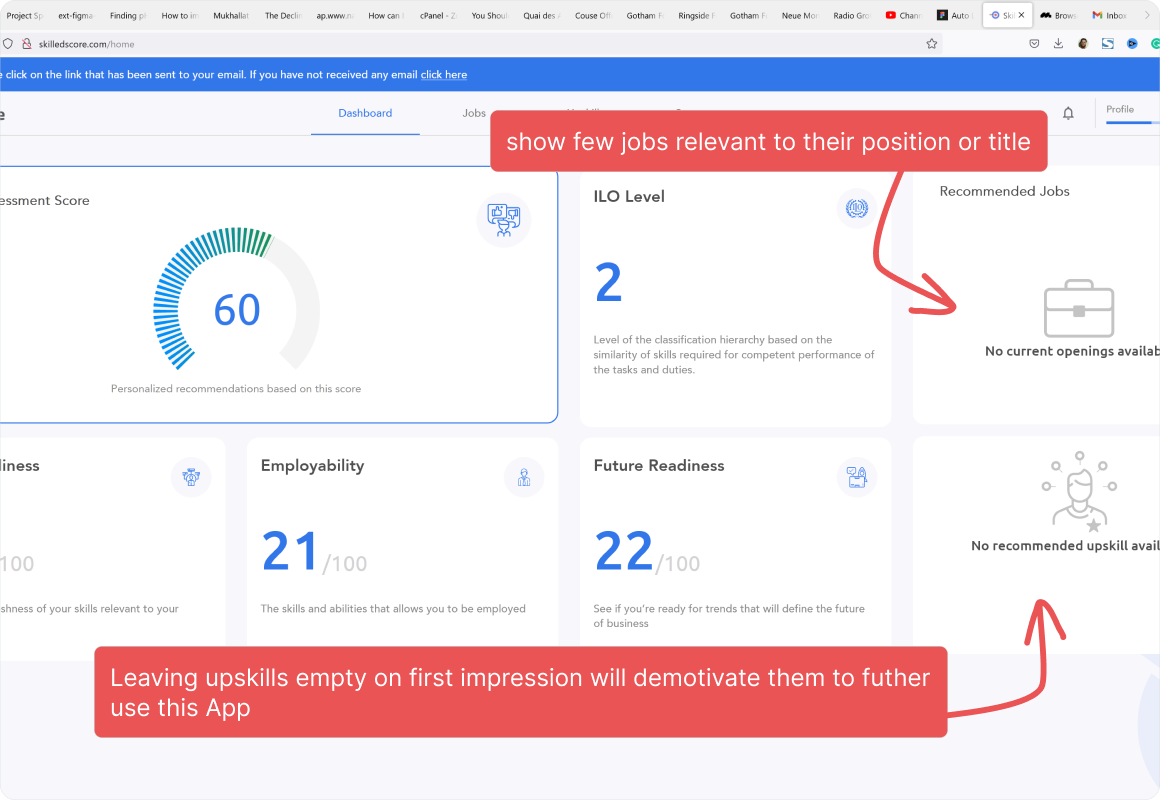
Task: Click the Employability person icon
Action: (x=524, y=477)
